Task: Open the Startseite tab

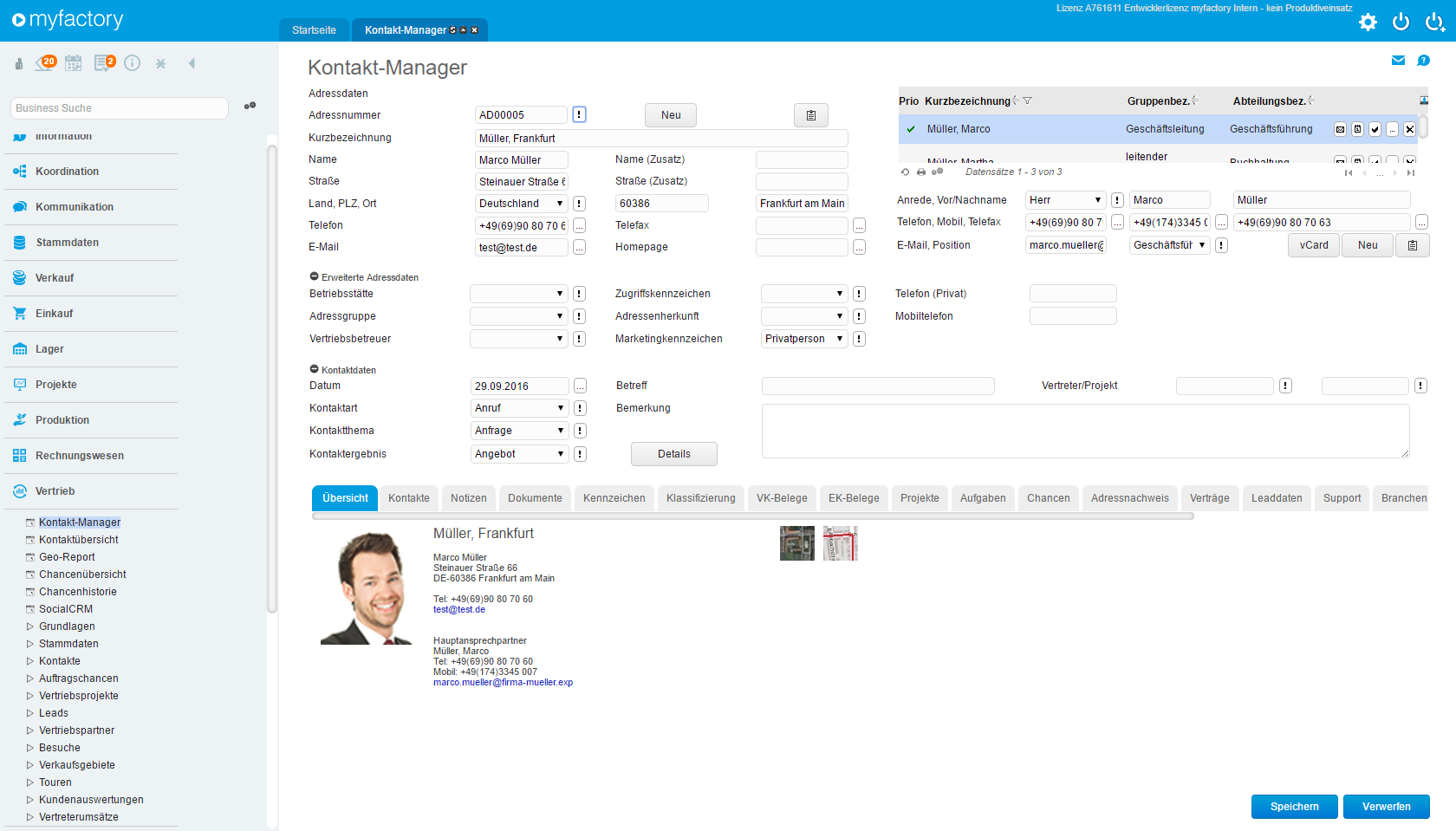Action: [x=314, y=30]
